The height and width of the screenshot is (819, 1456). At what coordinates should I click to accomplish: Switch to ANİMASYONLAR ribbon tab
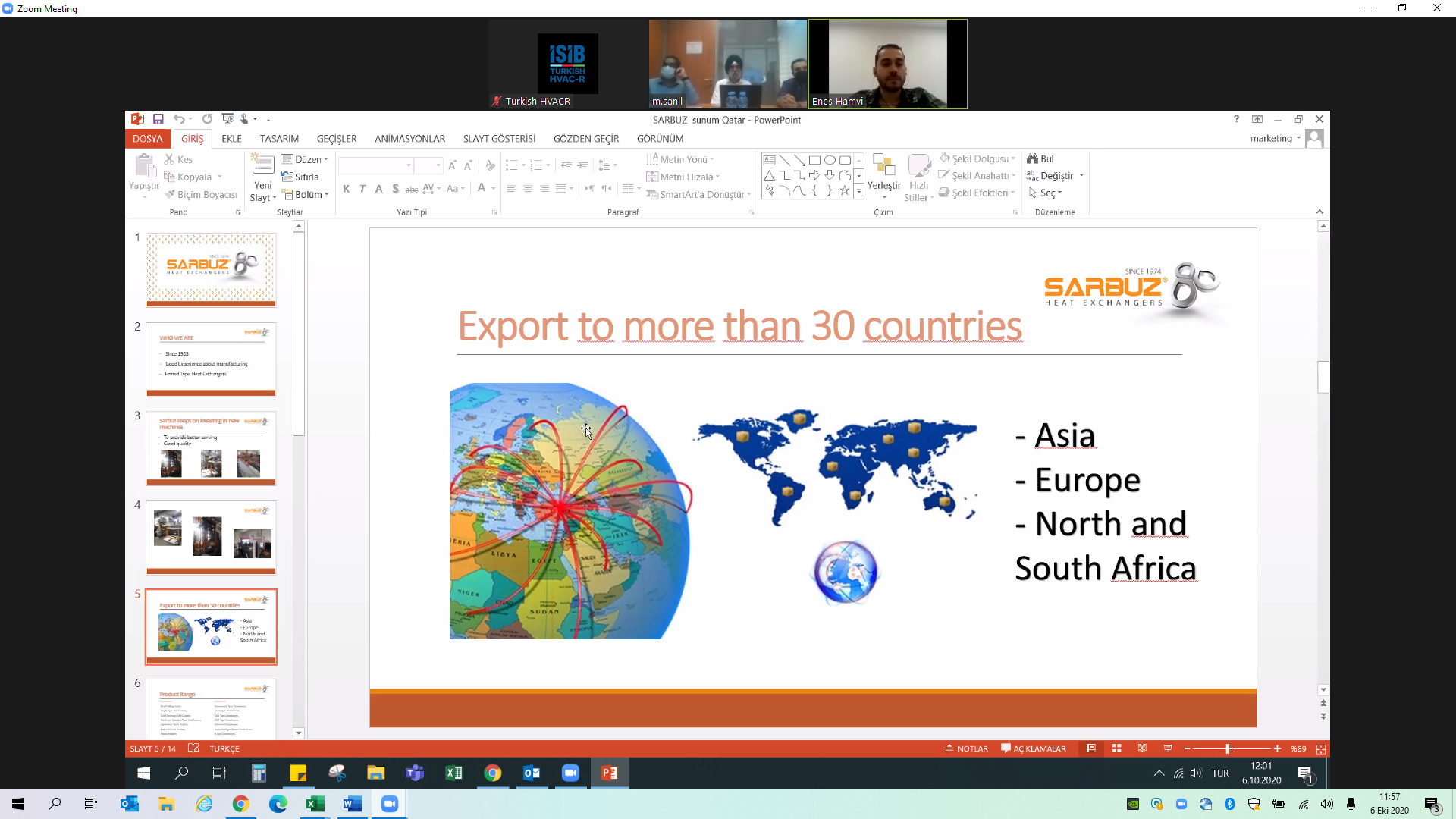pyautogui.click(x=409, y=138)
